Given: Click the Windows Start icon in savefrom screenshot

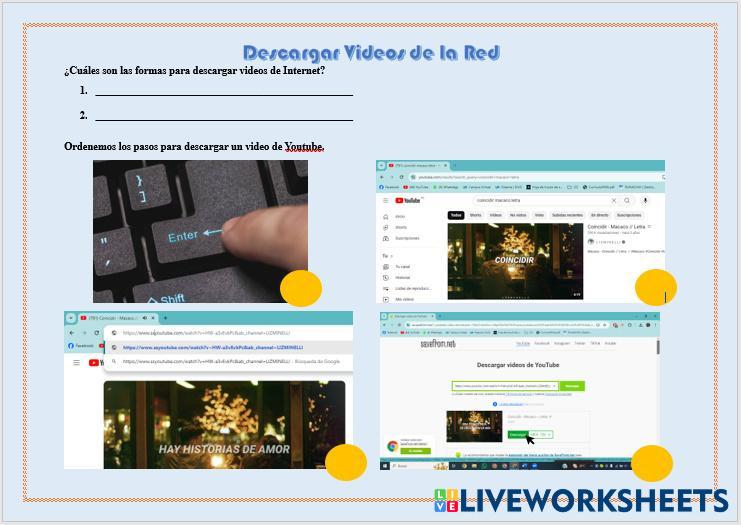Looking at the screenshot, I should pos(387,465).
